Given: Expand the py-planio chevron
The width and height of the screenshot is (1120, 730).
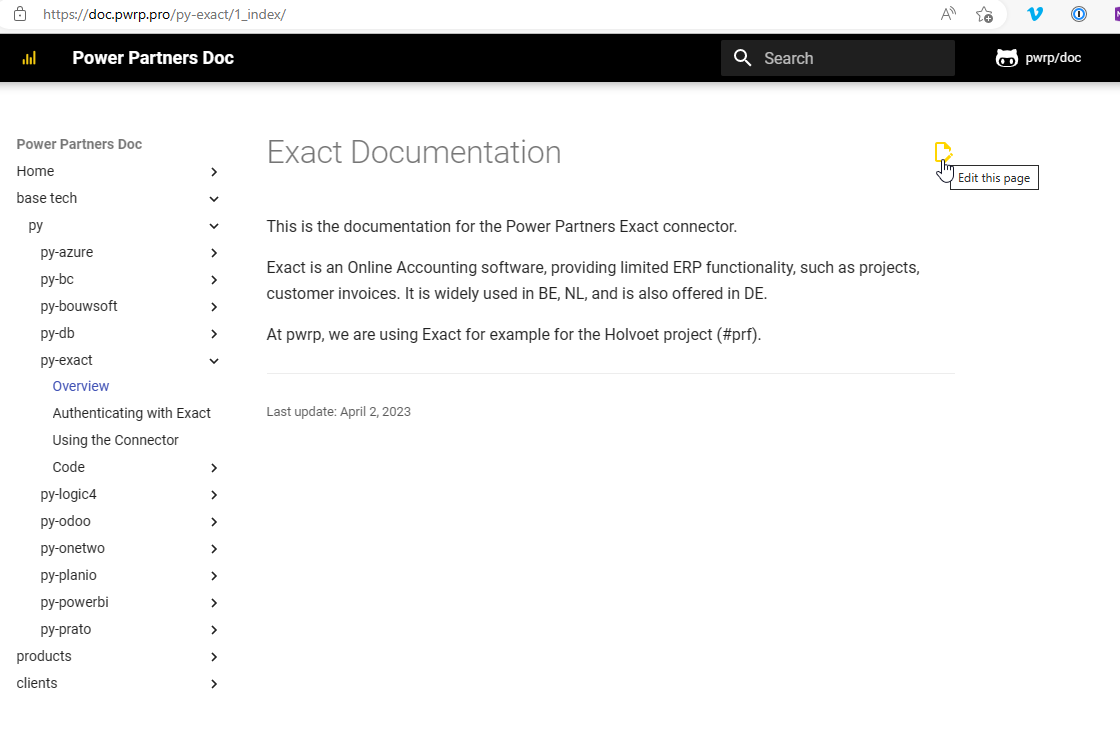Looking at the screenshot, I should coord(214,576).
